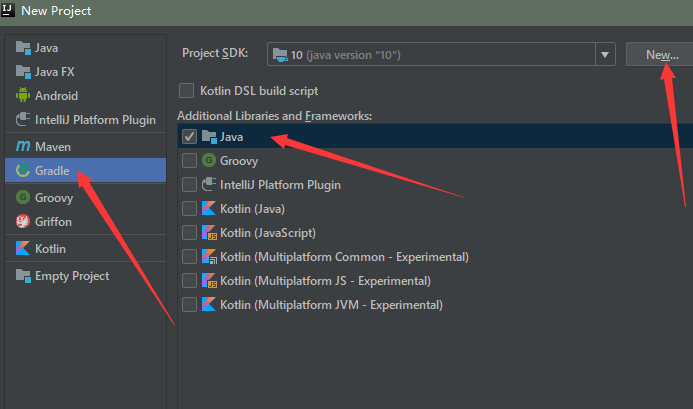Viewport: 693px width, 409px height.
Task: Click the Java FX folder icon
Action: tap(23, 71)
